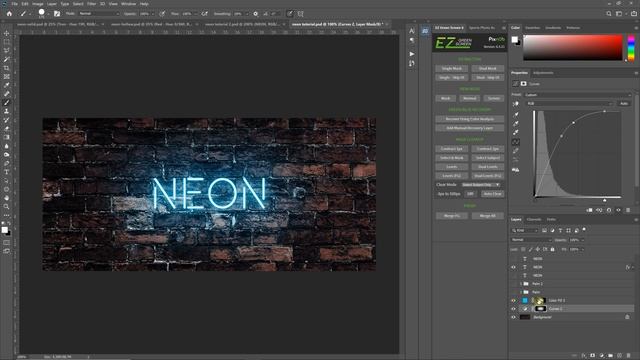640x360 pixels.
Task: Open the RGB channel dropdown in Curves
Action: pos(569,104)
